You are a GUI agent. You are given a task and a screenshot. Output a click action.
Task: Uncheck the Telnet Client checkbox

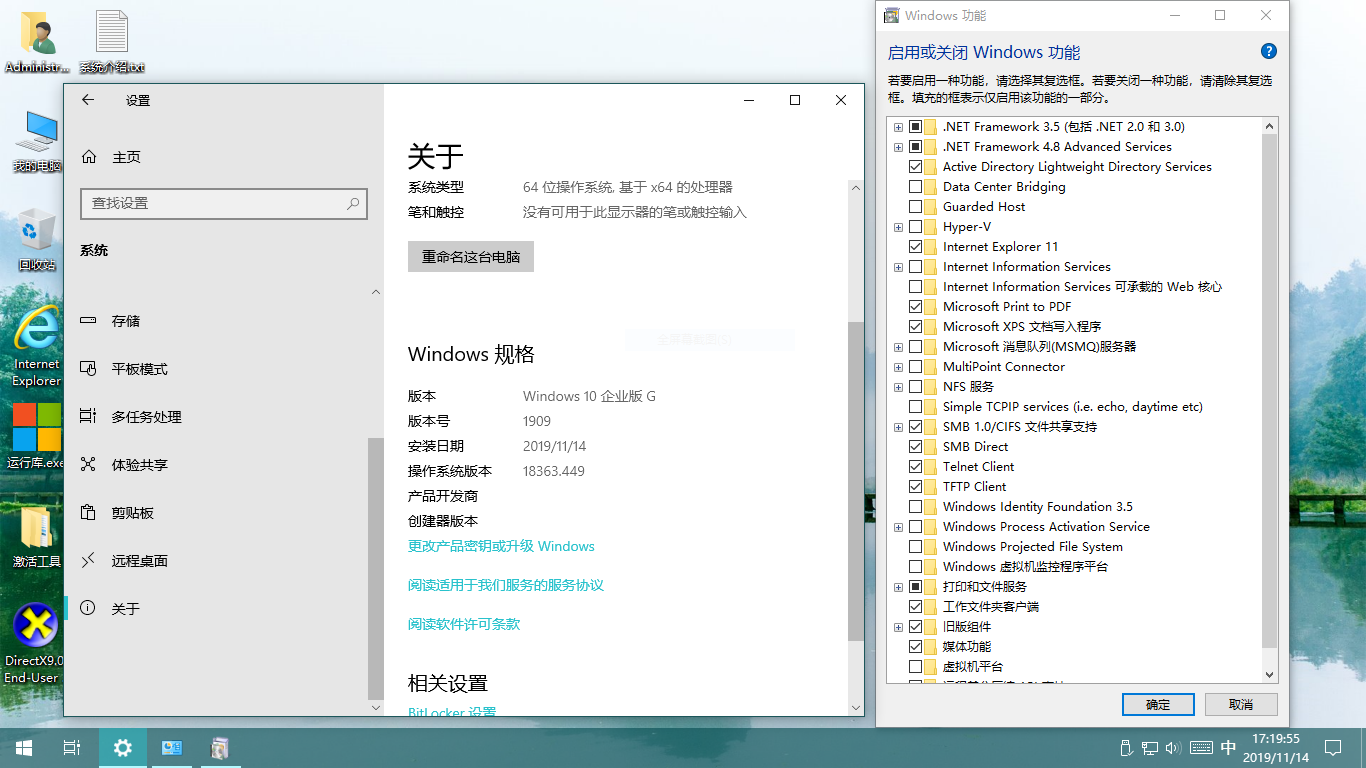[x=916, y=467]
